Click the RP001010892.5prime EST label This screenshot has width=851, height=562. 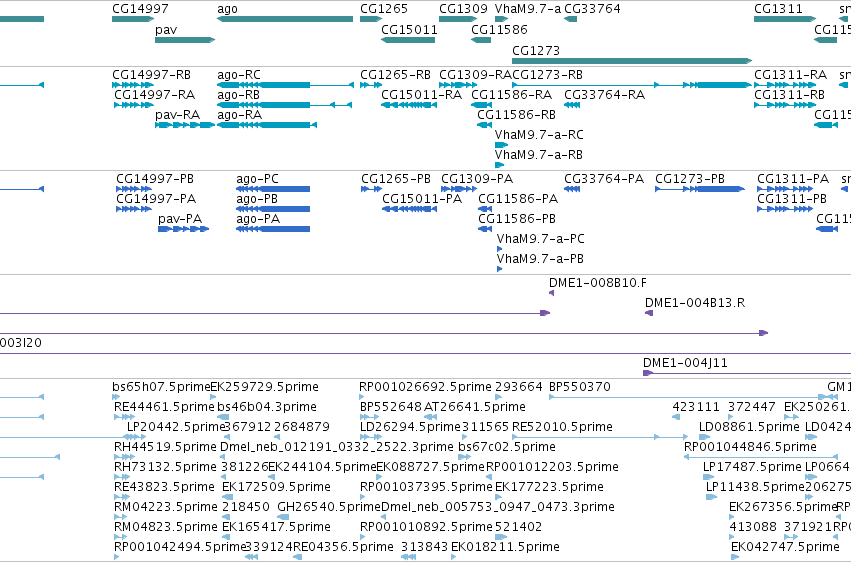coord(426,527)
